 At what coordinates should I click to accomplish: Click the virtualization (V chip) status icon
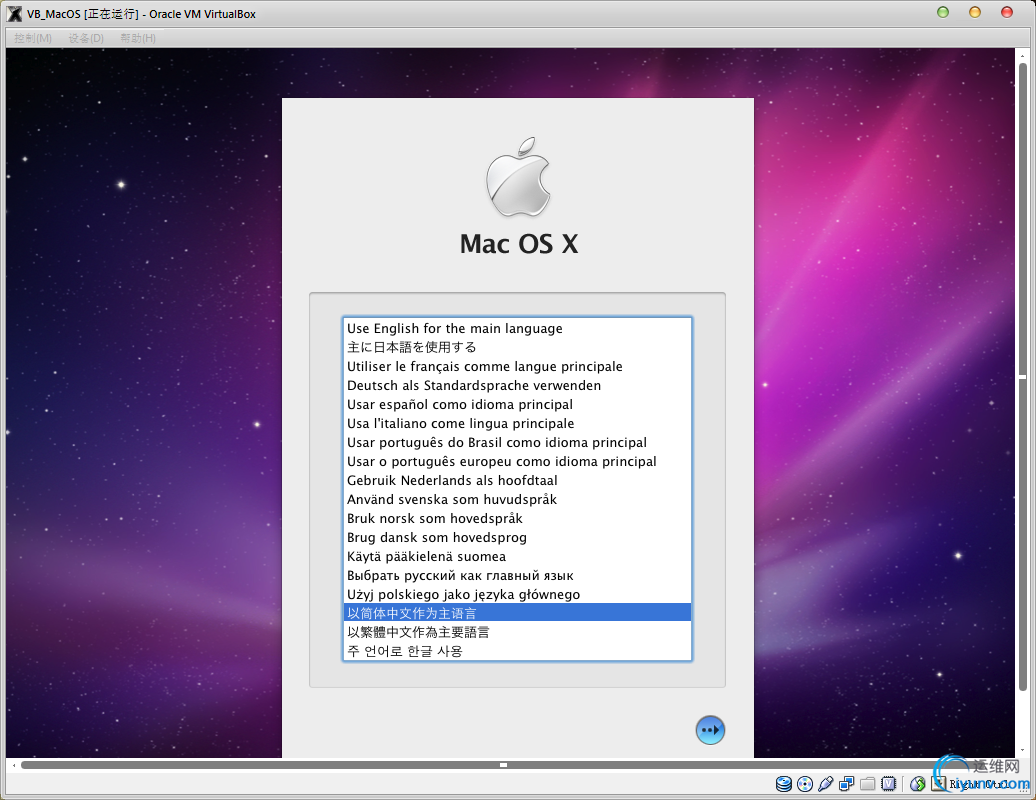tap(889, 784)
